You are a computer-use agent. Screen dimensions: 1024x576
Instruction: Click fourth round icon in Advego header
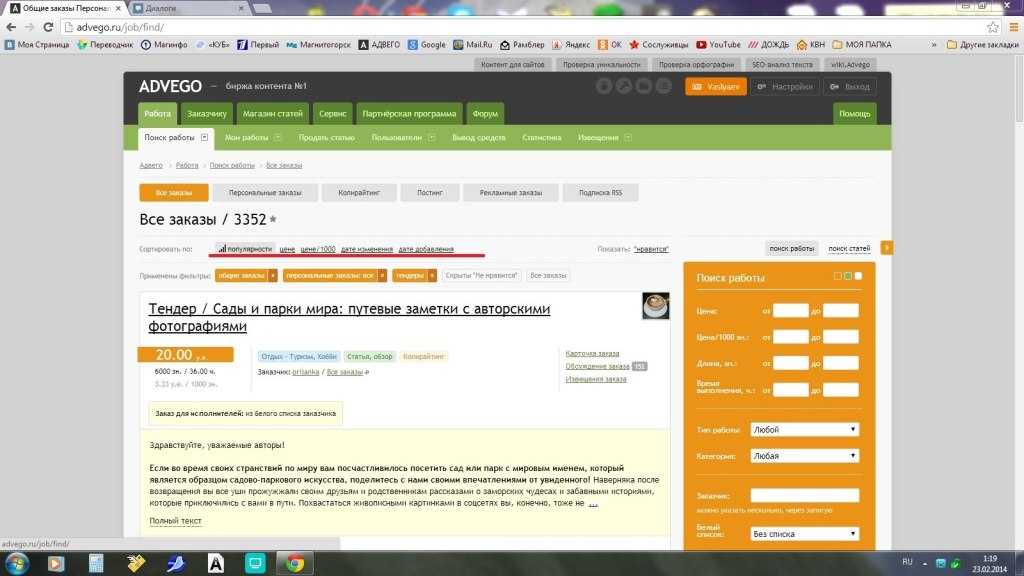(664, 86)
